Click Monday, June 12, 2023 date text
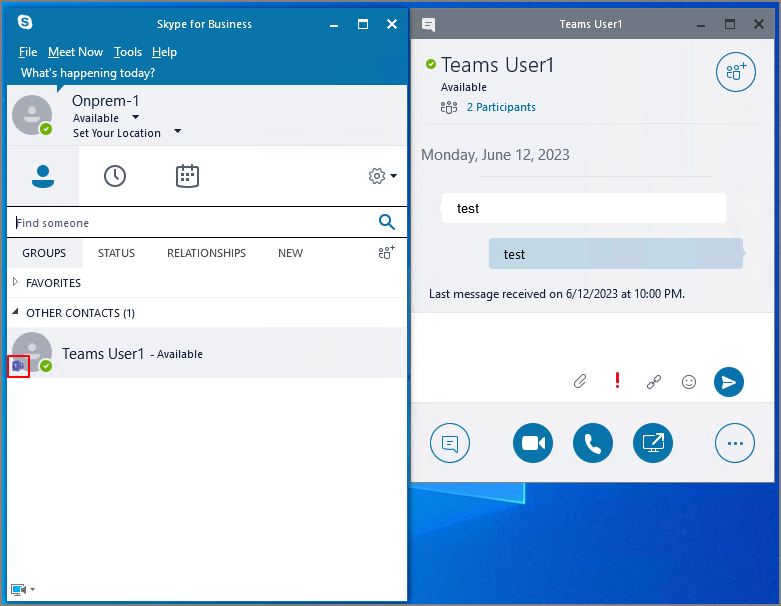 point(495,155)
